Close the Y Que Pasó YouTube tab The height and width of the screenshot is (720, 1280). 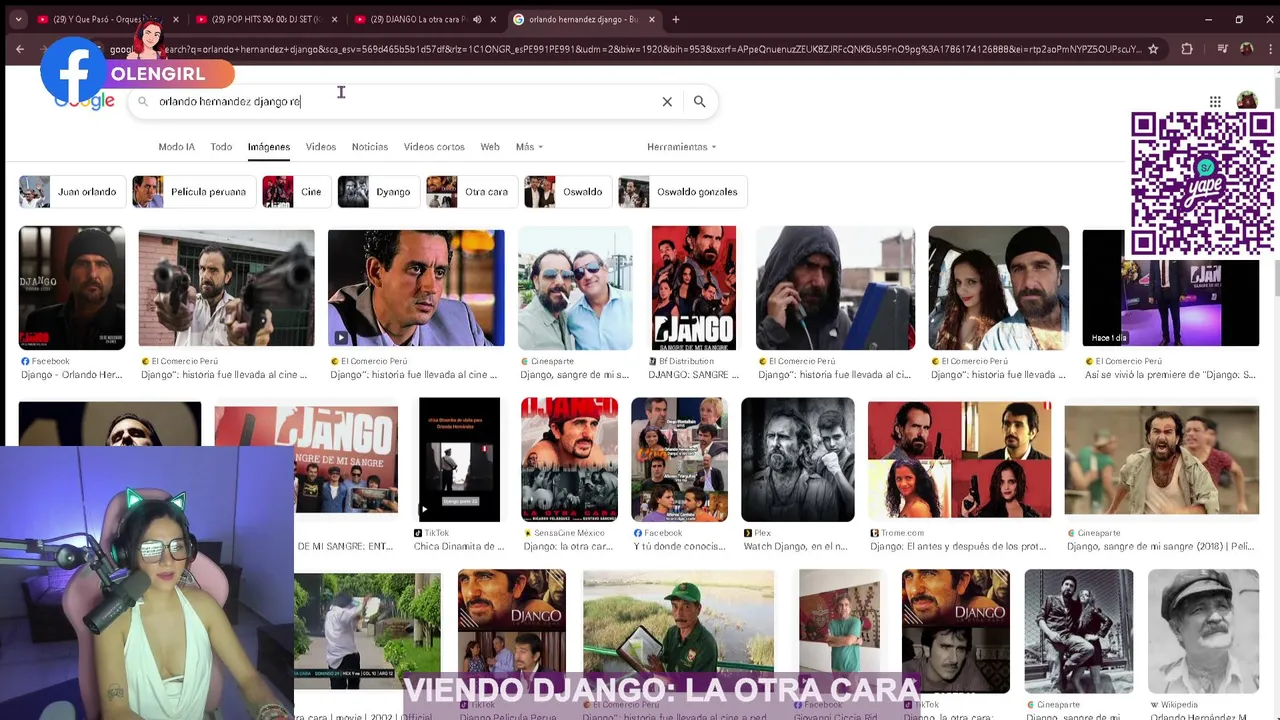(x=175, y=19)
